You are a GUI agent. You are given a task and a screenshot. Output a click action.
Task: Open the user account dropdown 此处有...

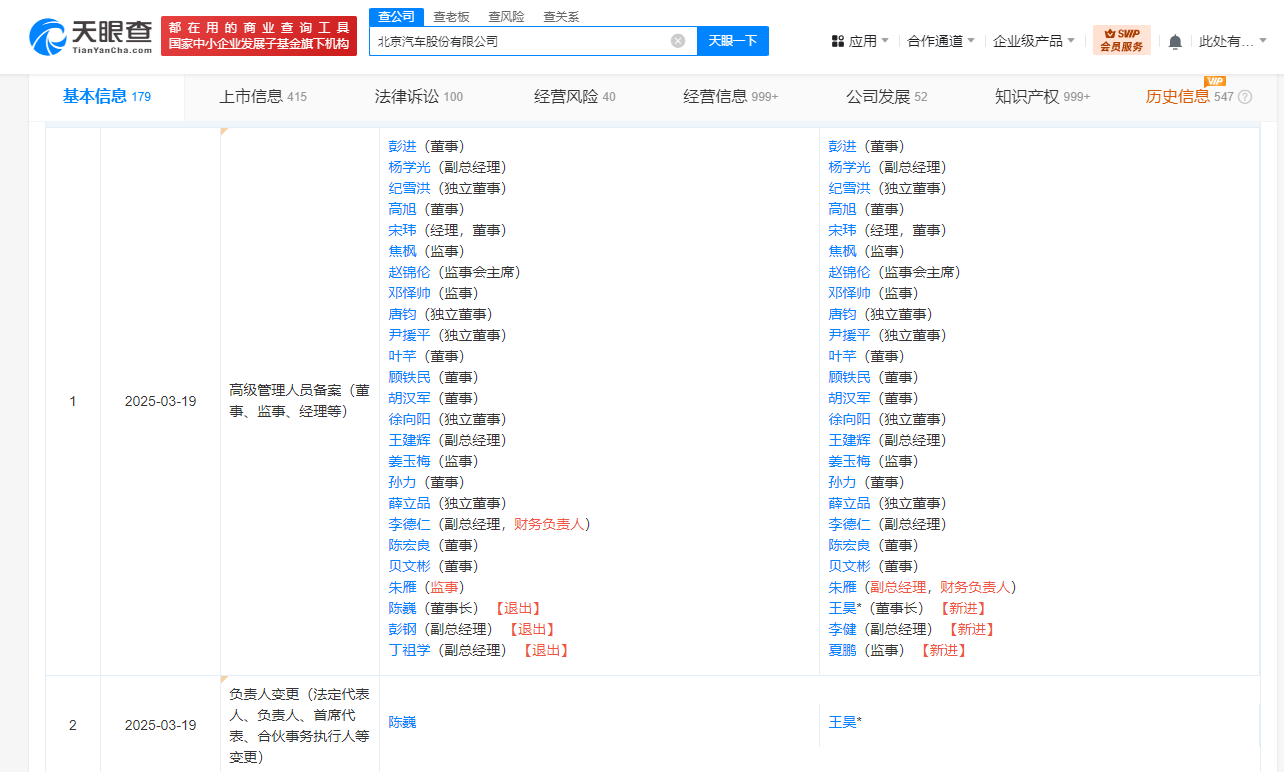1232,41
